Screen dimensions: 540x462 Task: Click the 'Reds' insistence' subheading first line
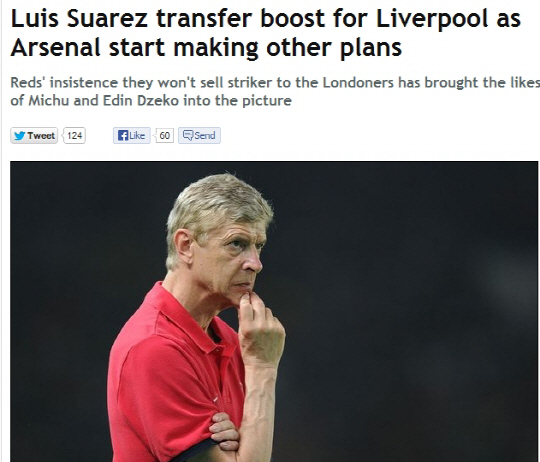[x=275, y=83]
